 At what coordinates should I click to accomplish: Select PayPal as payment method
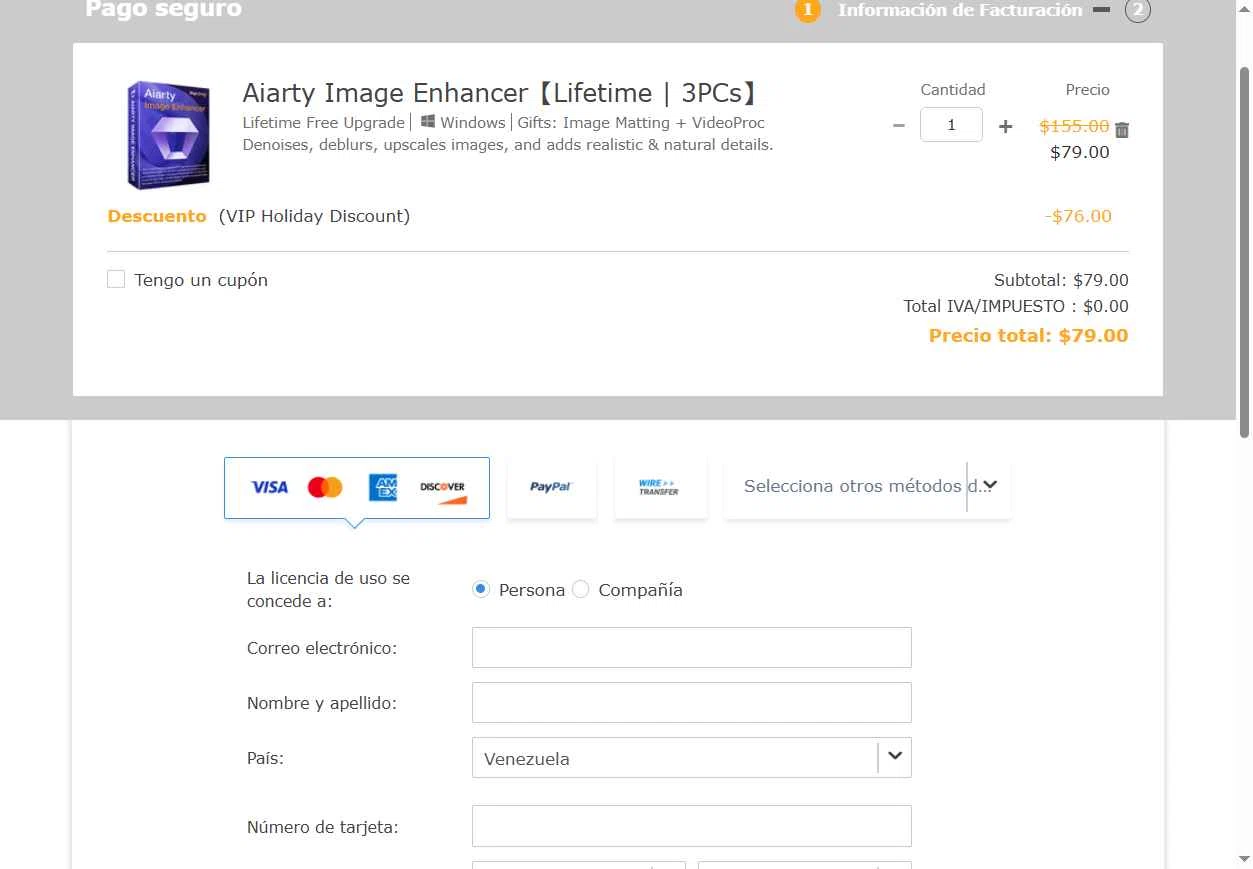[x=551, y=488]
